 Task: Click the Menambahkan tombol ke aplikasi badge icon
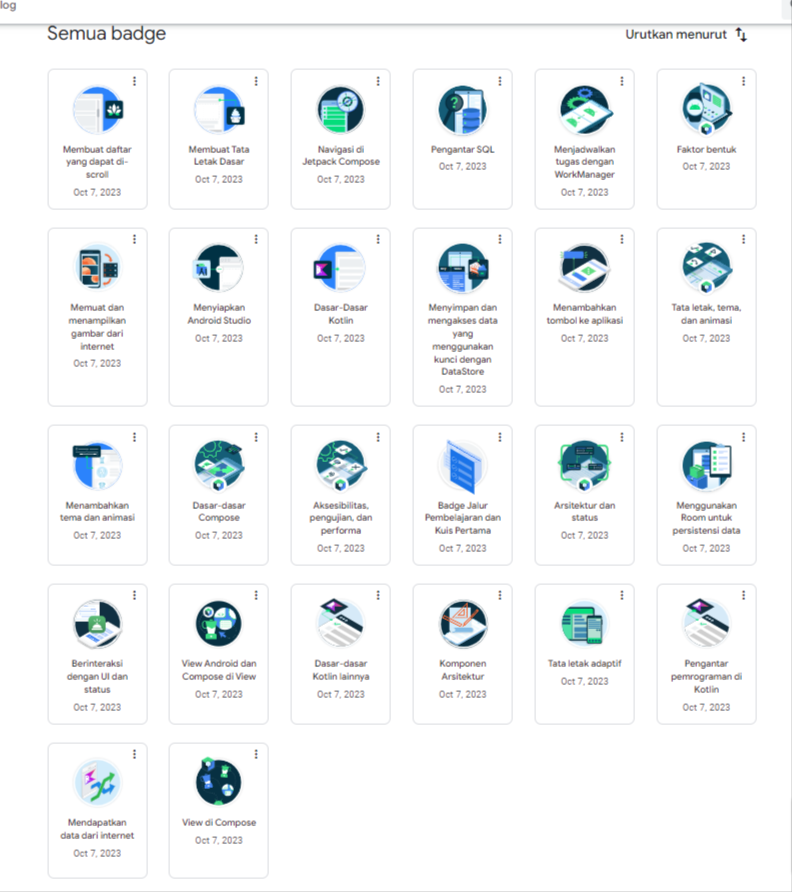585,268
